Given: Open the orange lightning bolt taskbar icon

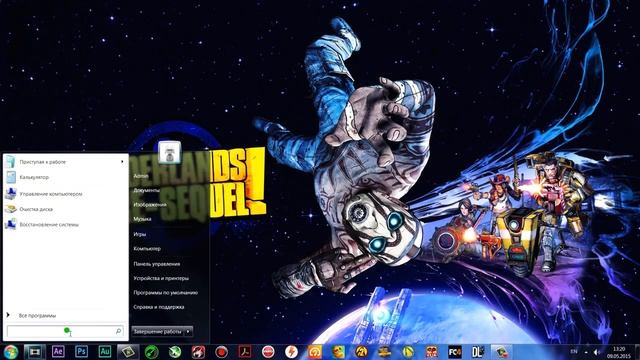Looking at the screenshot, I should point(291,351).
